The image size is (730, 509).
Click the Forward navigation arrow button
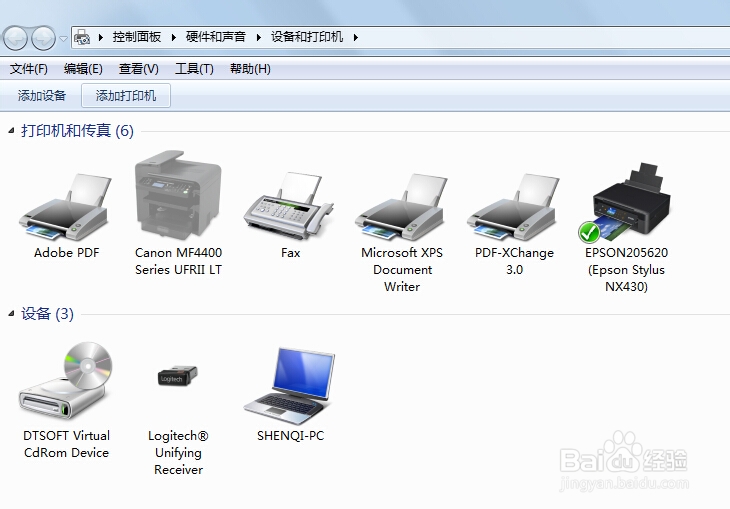(43, 38)
